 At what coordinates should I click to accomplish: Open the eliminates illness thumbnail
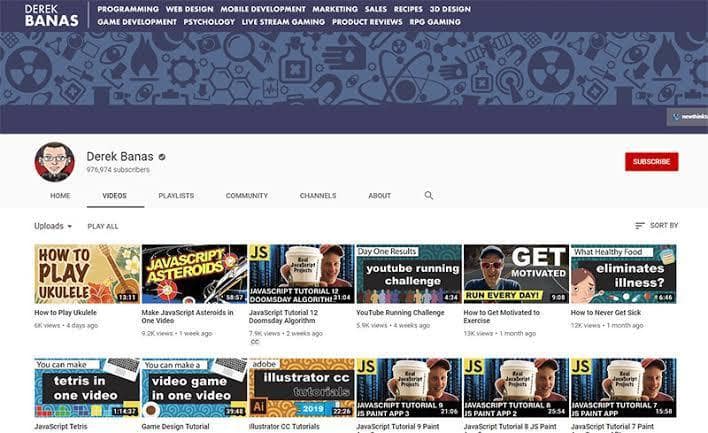624,274
